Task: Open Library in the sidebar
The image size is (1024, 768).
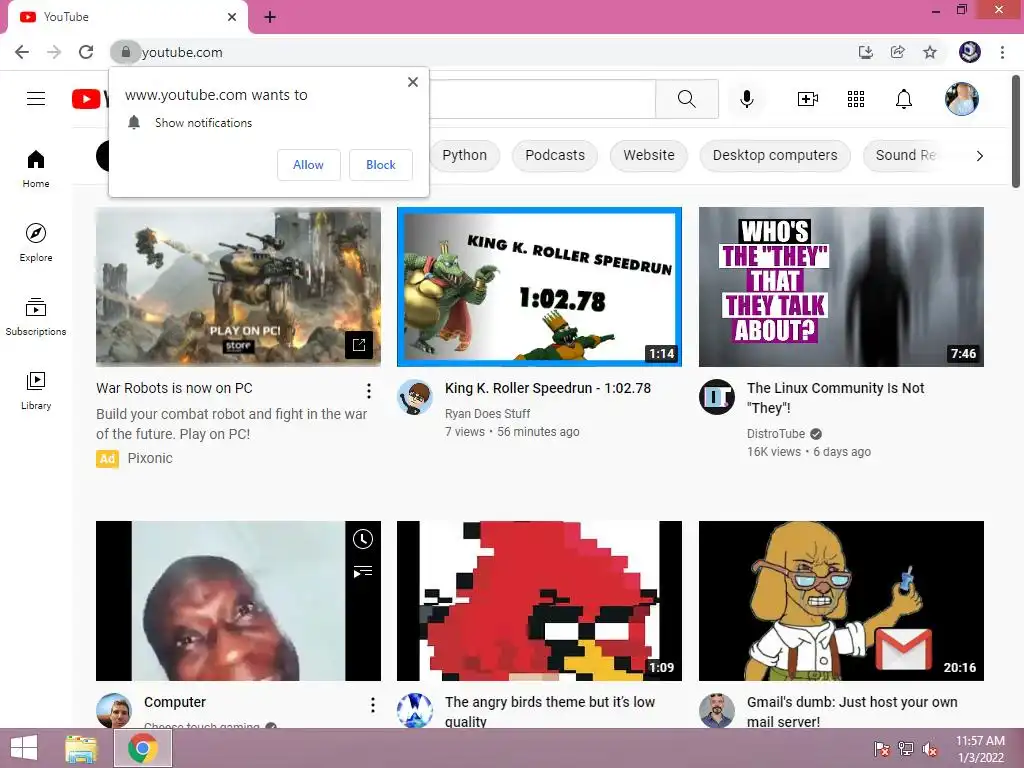Action: [x=36, y=390]
